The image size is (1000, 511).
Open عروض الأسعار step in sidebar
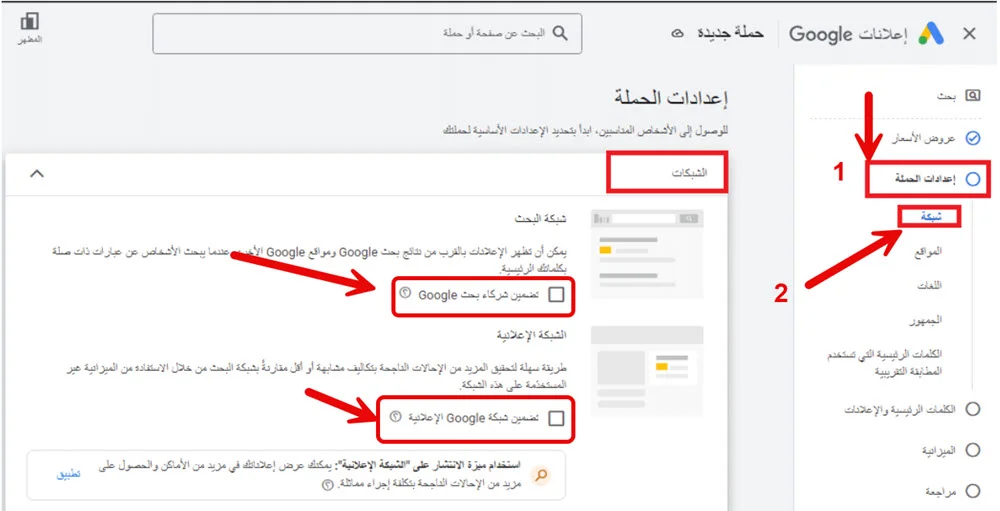[923, 138]
